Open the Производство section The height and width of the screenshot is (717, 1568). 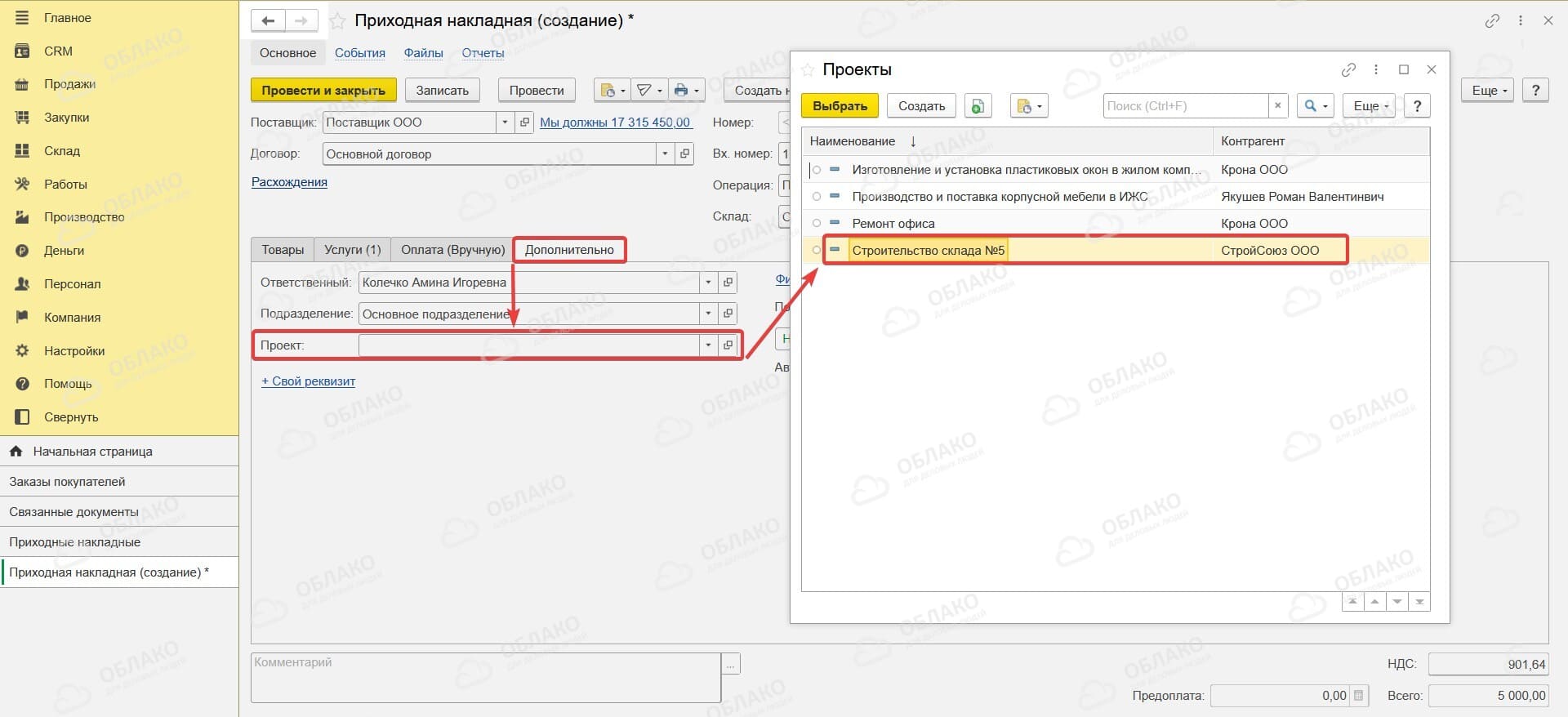pos(84,217)
